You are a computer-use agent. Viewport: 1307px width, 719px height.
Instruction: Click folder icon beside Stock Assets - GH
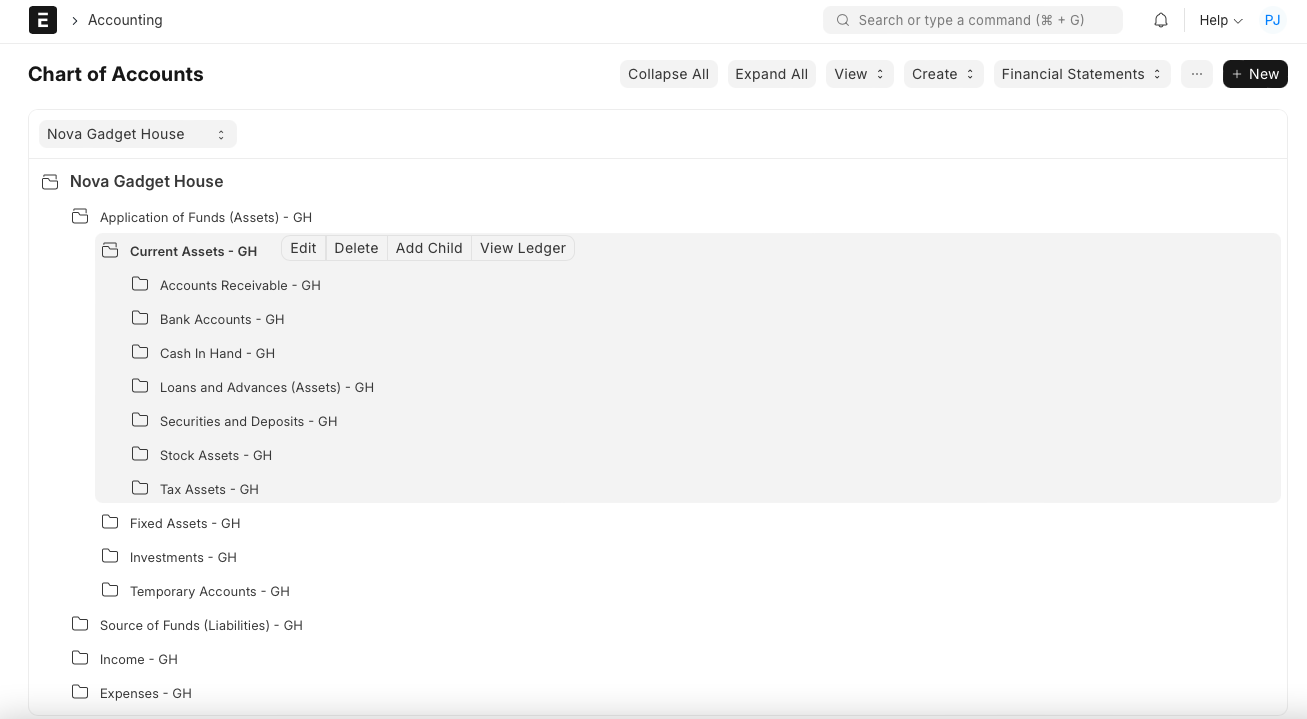[x=140, y=455]
